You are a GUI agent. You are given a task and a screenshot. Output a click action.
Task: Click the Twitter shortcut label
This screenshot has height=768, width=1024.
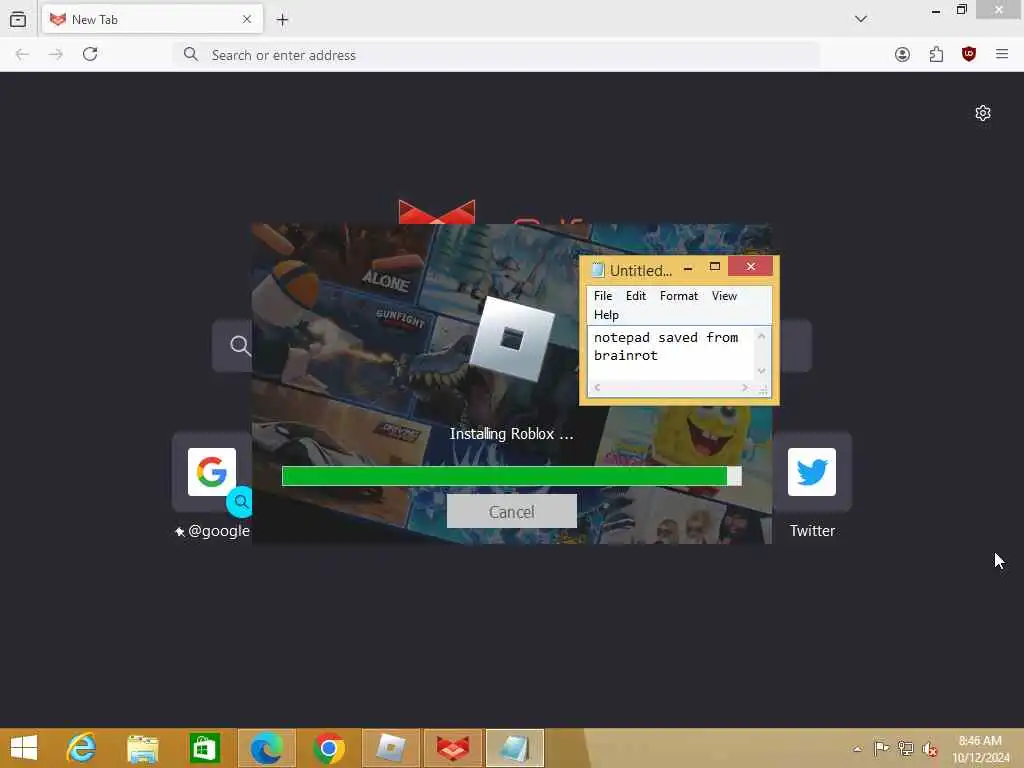point(812,531)
